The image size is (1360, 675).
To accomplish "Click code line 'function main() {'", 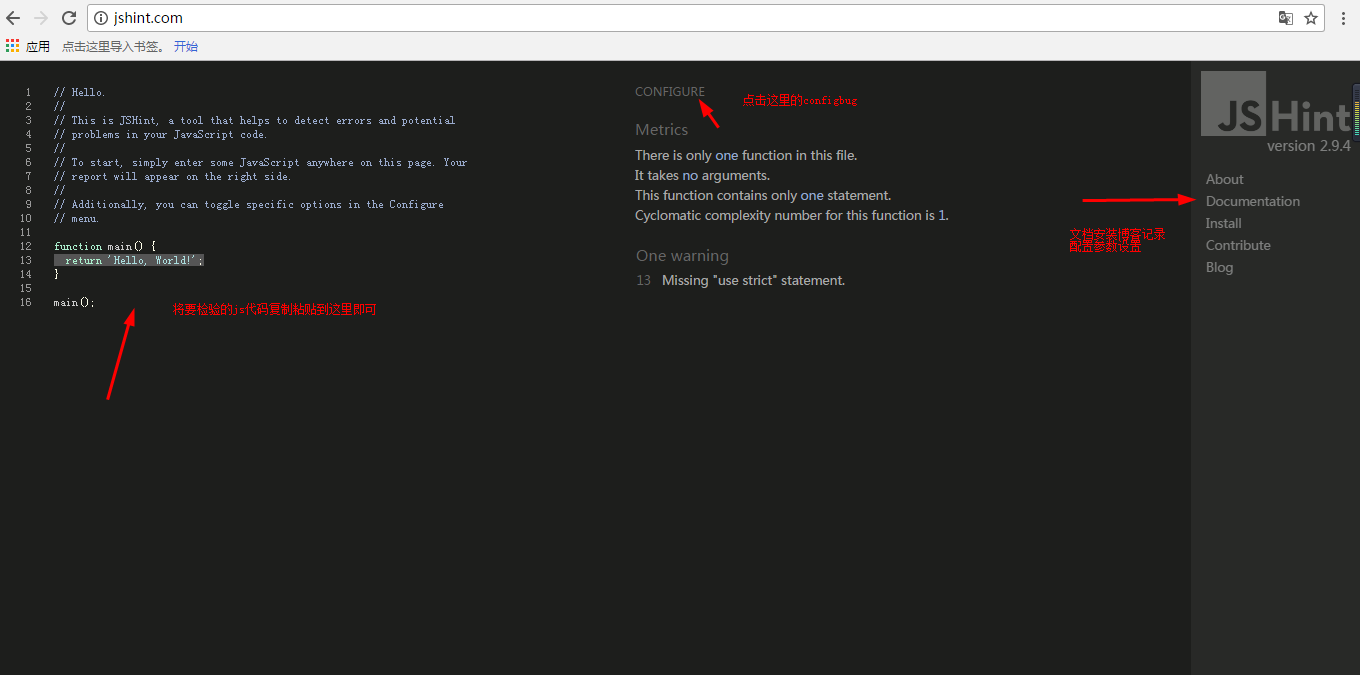I will point(105,246).
